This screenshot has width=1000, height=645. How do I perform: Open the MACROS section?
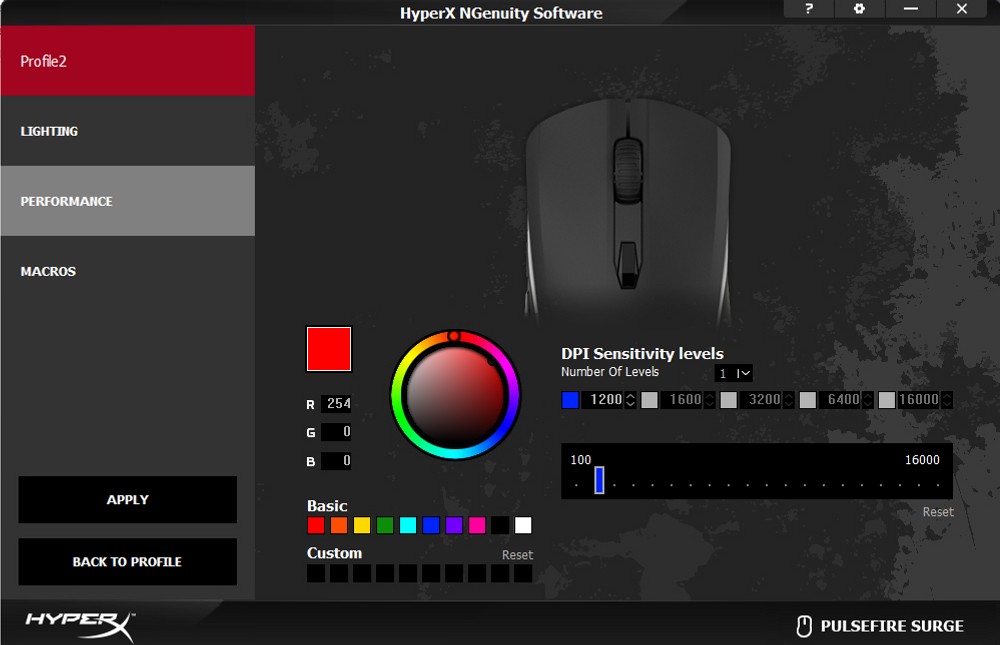click(128, 271)
